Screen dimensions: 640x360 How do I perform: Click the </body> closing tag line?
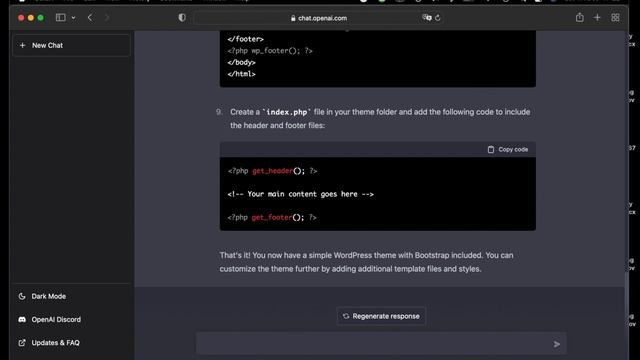point(241,62)
